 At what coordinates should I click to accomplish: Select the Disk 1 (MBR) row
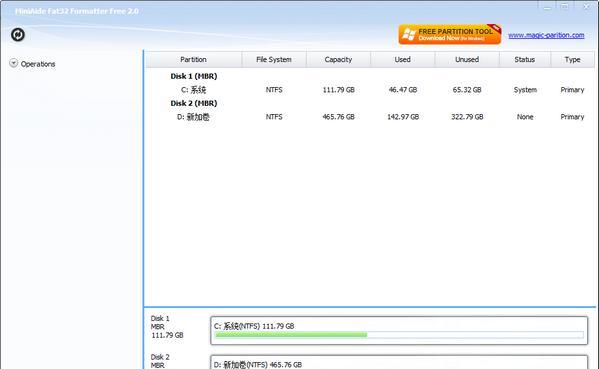pyautogui.click(x=194, y=76)
